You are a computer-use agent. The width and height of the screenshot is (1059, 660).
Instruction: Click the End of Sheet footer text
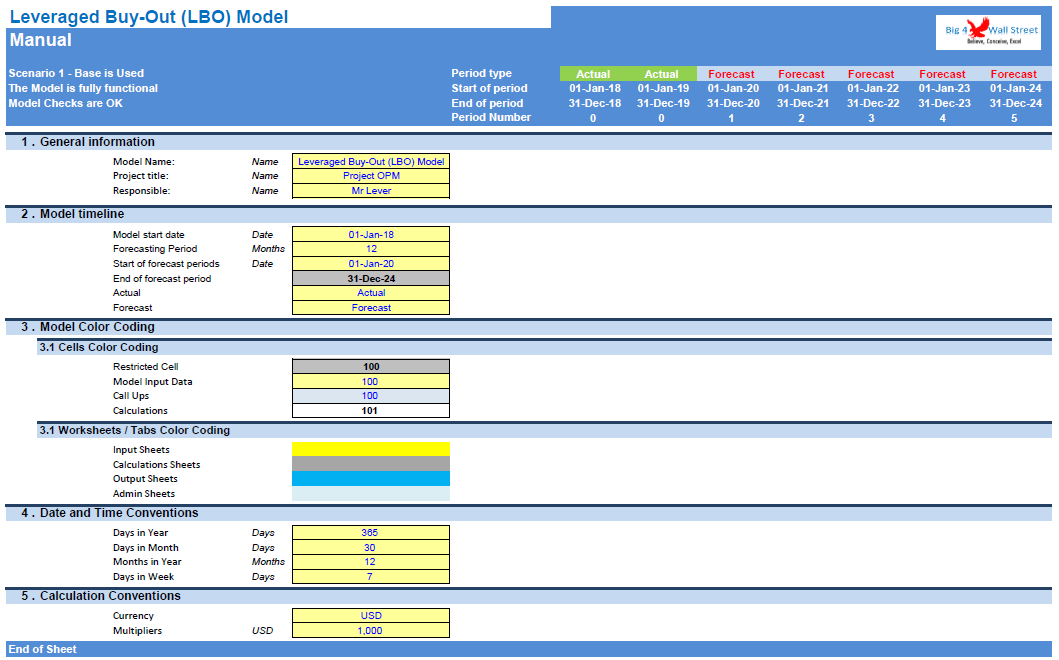(x=43, y=649)
